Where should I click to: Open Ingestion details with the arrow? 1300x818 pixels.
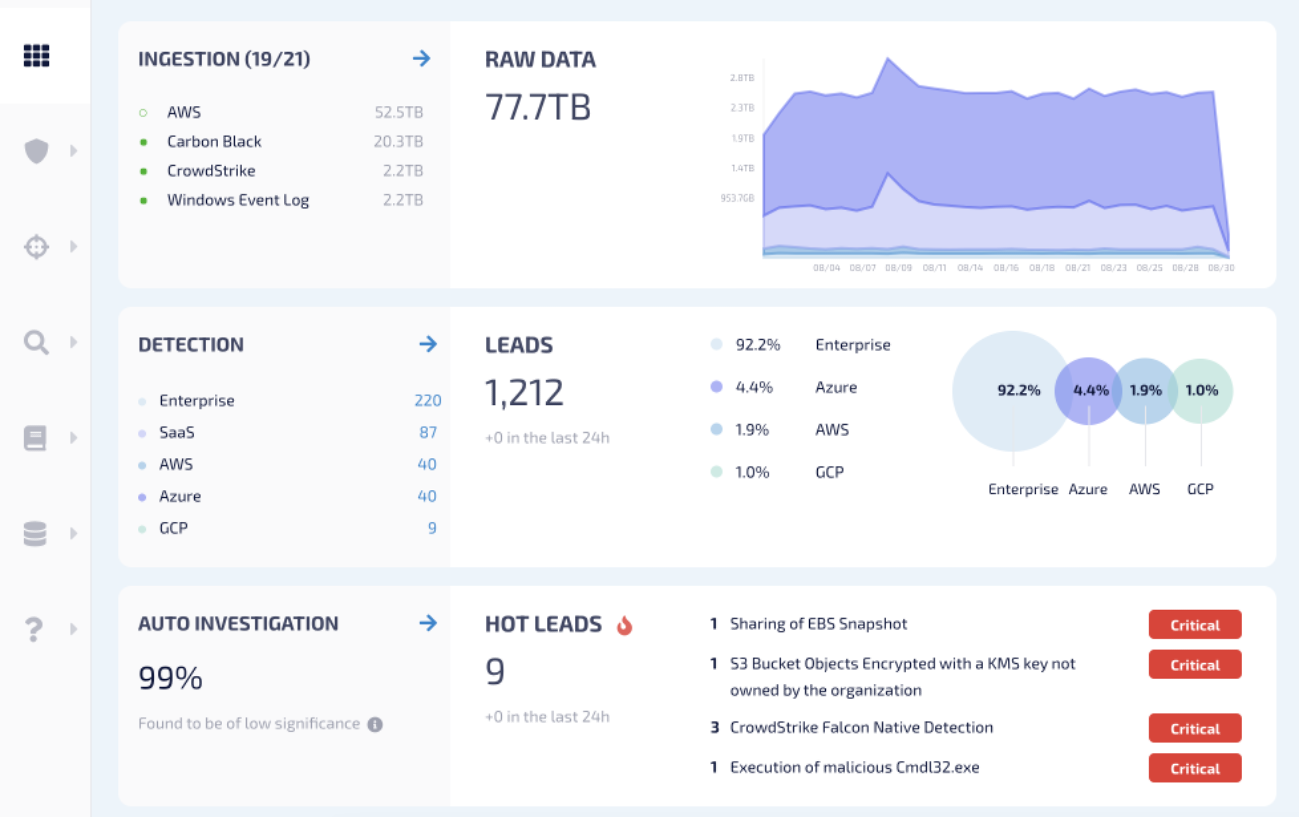click(421, 59)
